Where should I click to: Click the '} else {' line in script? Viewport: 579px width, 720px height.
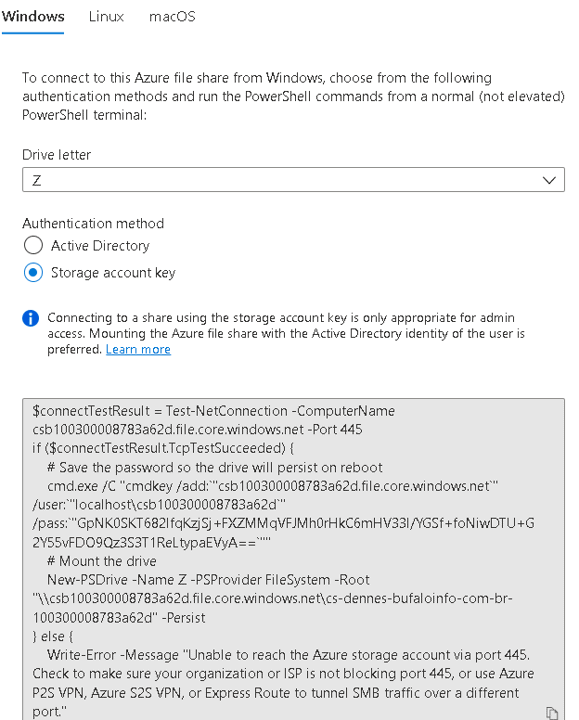tap(52, 636)
